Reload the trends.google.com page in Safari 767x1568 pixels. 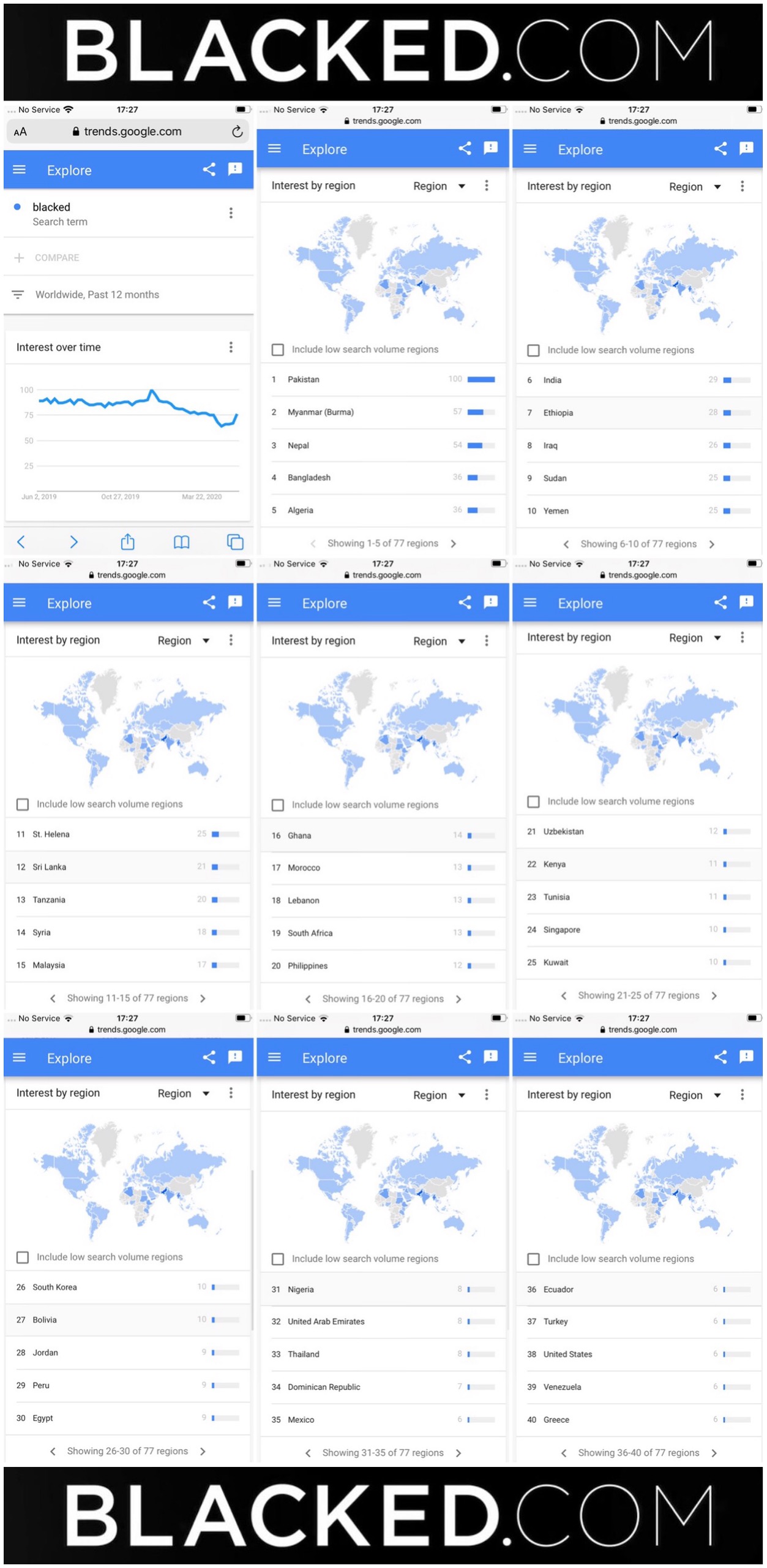click(x=238, y=132)
